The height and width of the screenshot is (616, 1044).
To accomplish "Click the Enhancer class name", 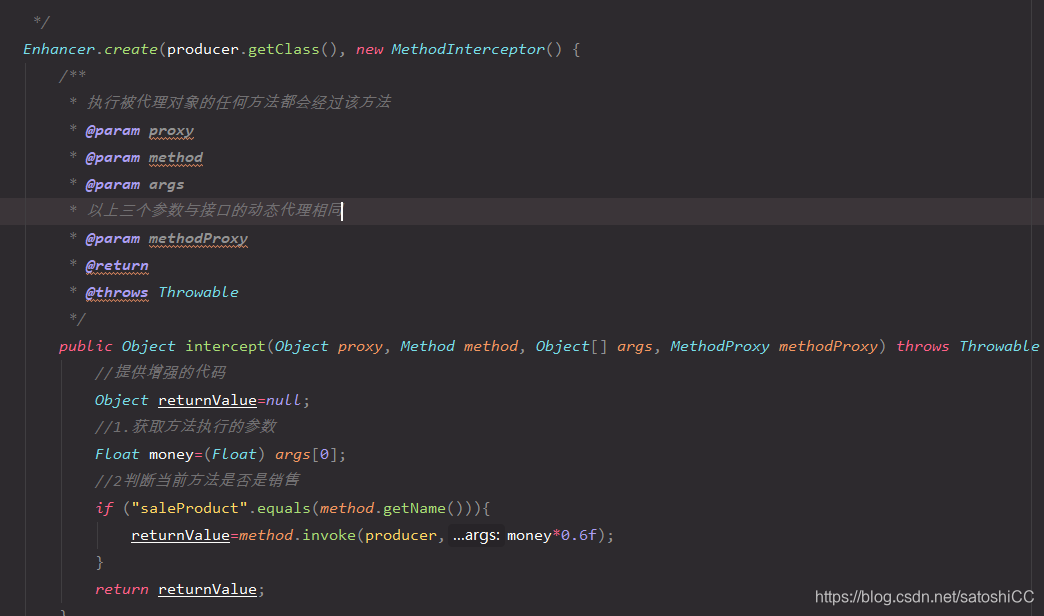I will pos(59,49).
